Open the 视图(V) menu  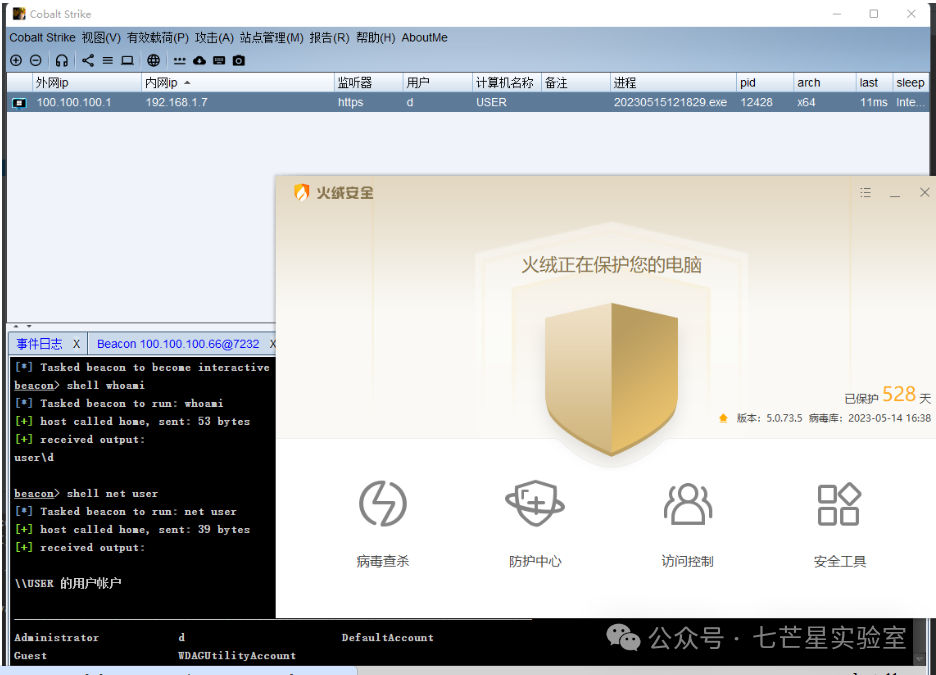pyautogui.click(x=101, y=38)
